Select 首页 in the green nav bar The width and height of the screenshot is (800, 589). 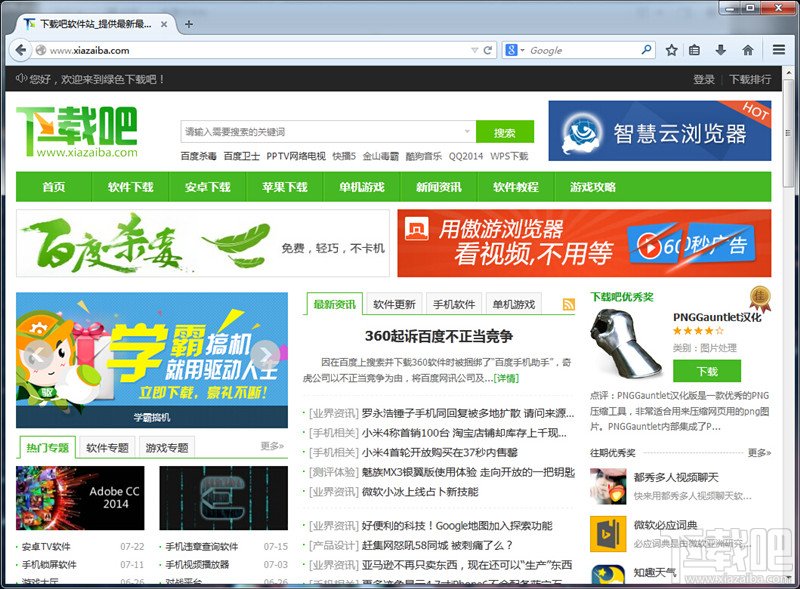tap(54, 187)
